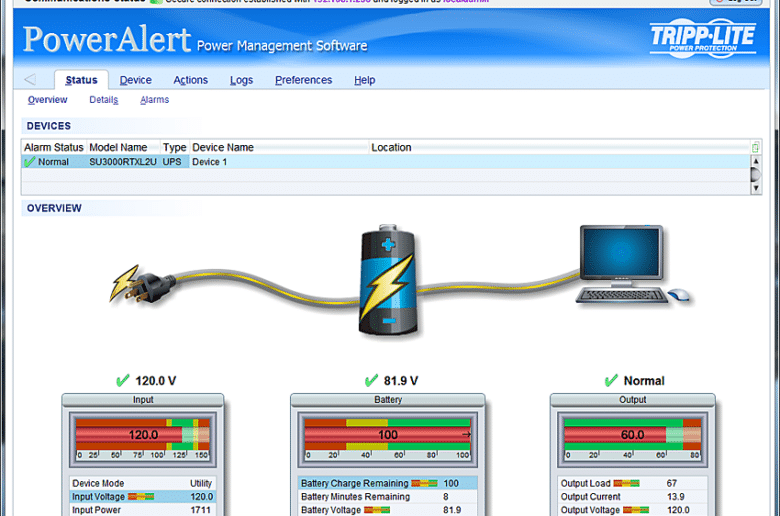Select the Output Voltage 120.0 row
780x516 pixels.
632,510
